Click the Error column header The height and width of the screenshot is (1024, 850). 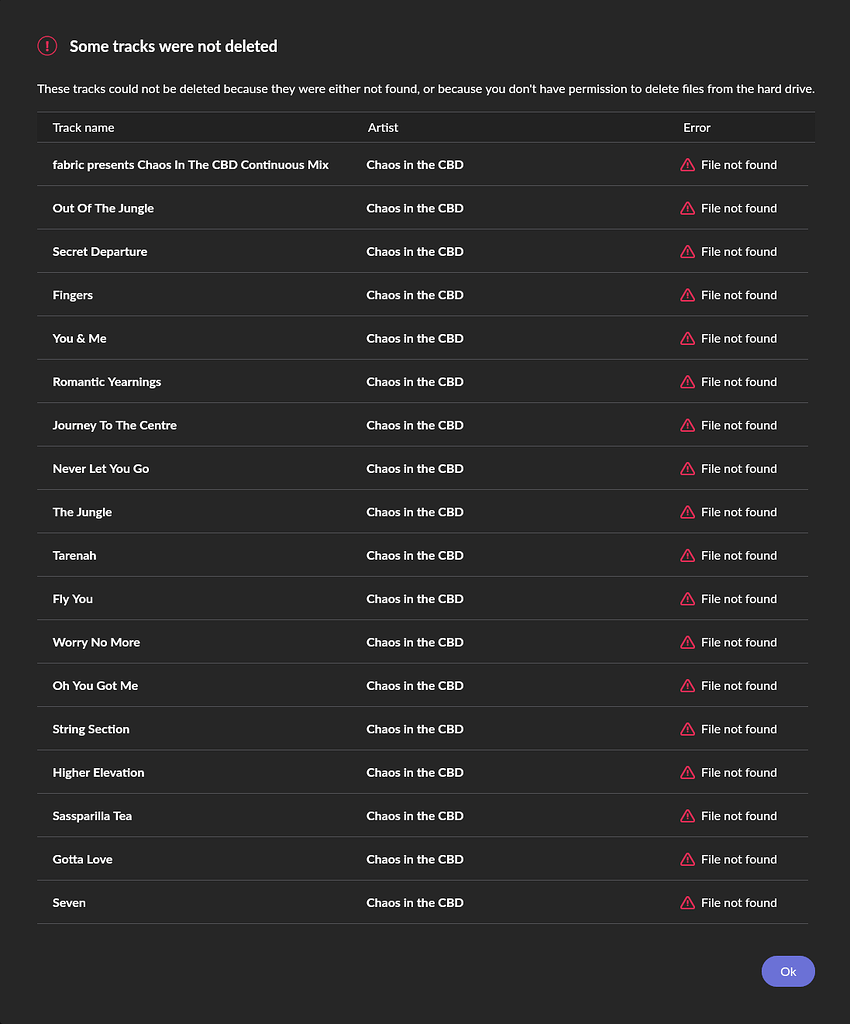point(697,128)
